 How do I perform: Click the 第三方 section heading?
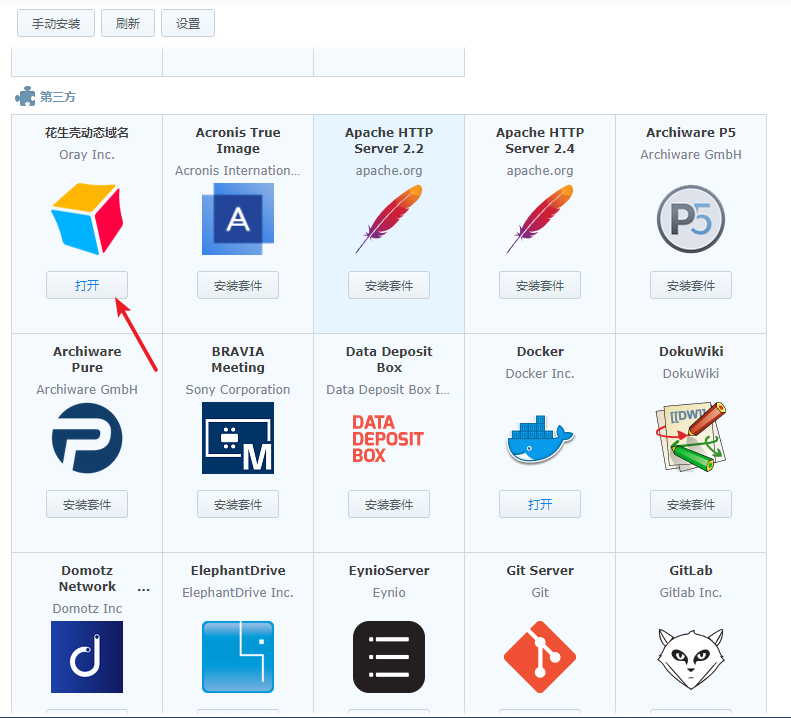click(58, 96)
